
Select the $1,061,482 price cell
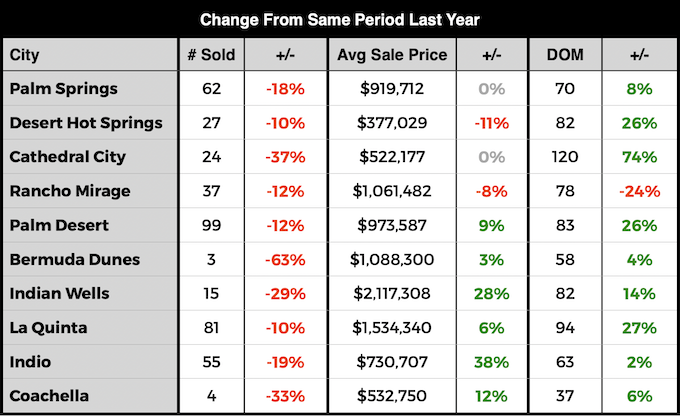pyautogui.click(x=392, y=191)
